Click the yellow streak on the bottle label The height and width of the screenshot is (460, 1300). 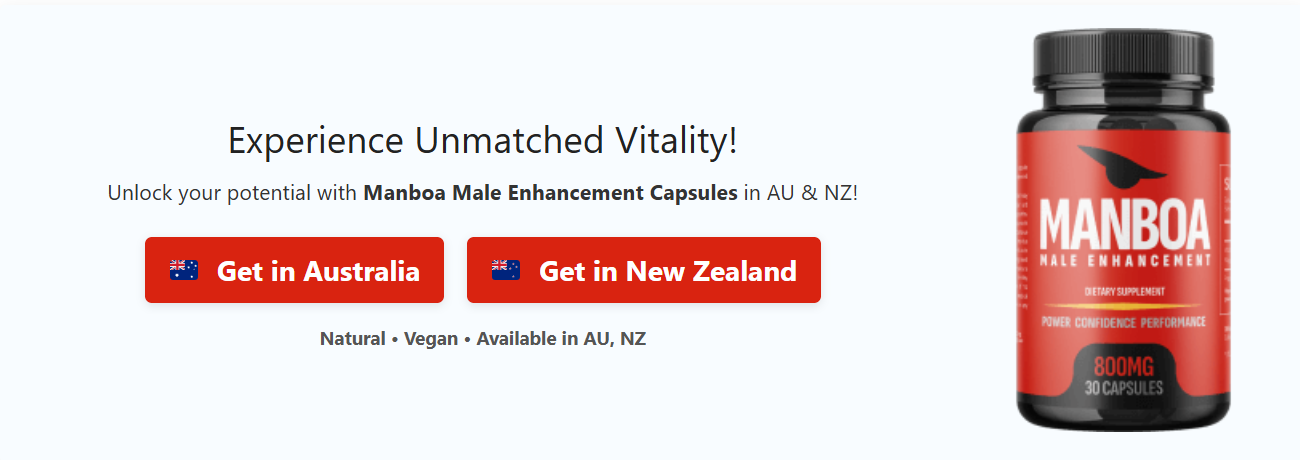1123,305
